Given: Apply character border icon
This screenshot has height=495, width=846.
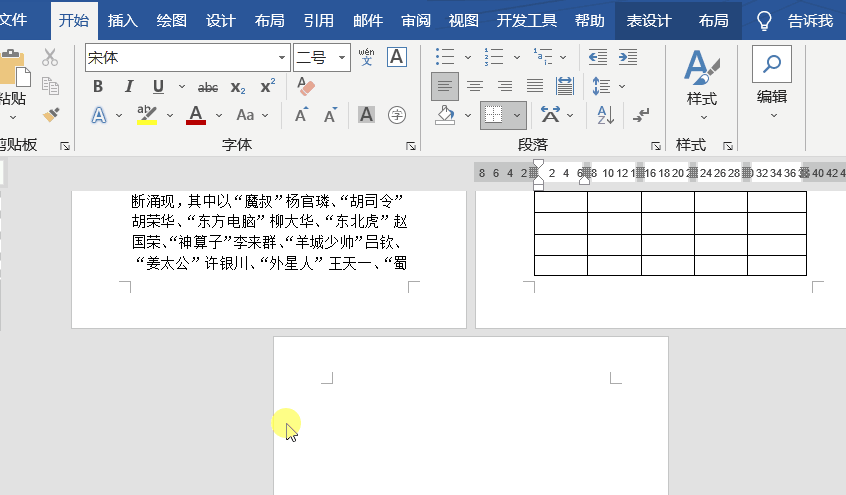Looking at the screenshot, I should point(397,57).
